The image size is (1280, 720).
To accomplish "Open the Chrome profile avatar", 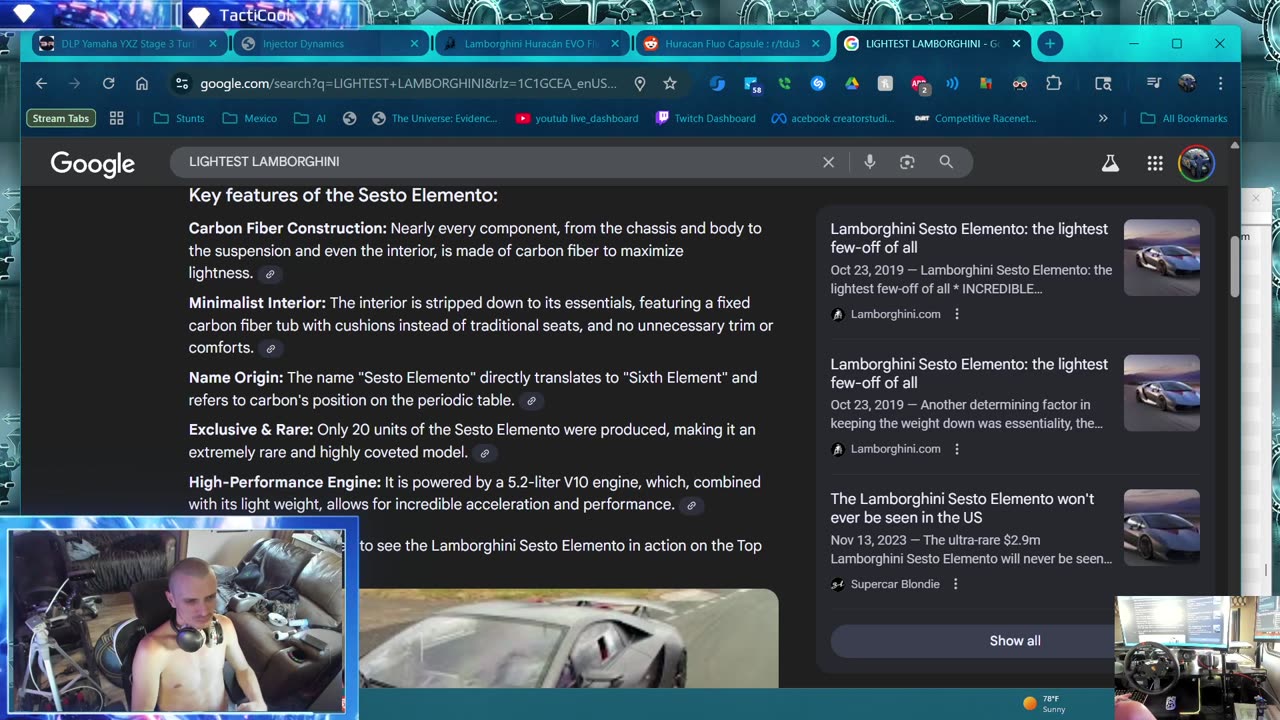I will pyautogui.click(x=1187, y=84).
